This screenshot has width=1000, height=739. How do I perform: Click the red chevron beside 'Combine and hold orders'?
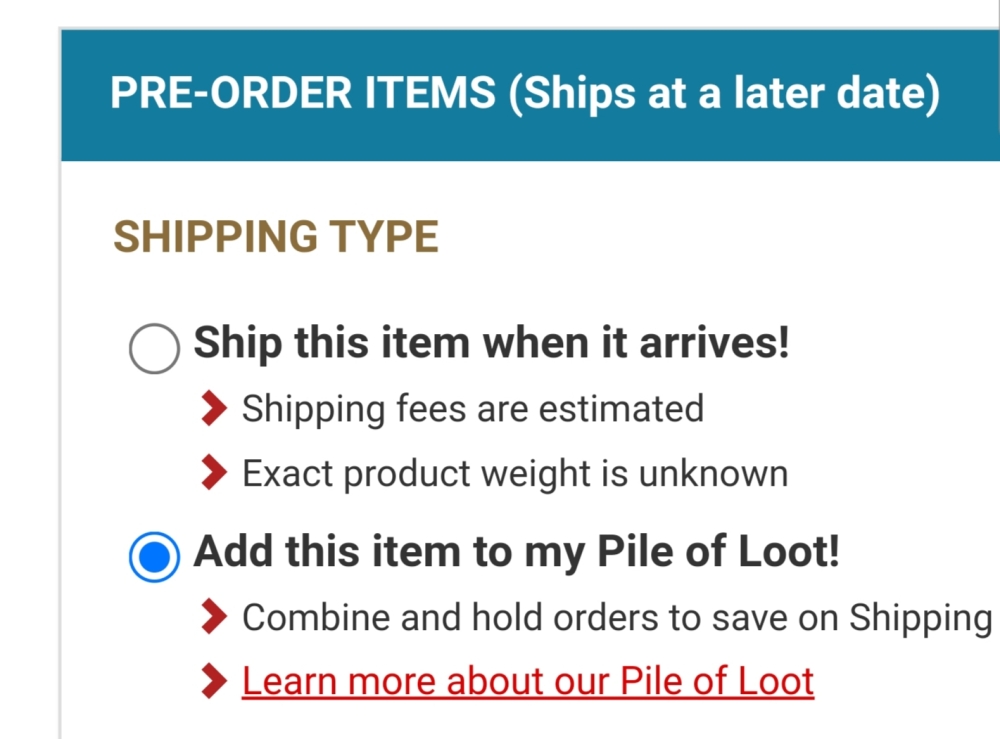click(214, 617)
